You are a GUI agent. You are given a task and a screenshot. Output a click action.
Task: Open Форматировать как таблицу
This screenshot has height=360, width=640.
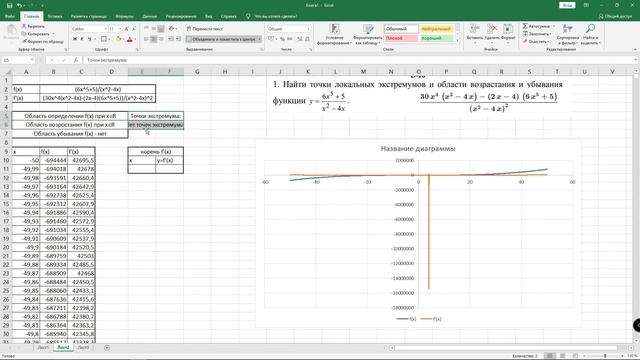(x=368, y=34)
